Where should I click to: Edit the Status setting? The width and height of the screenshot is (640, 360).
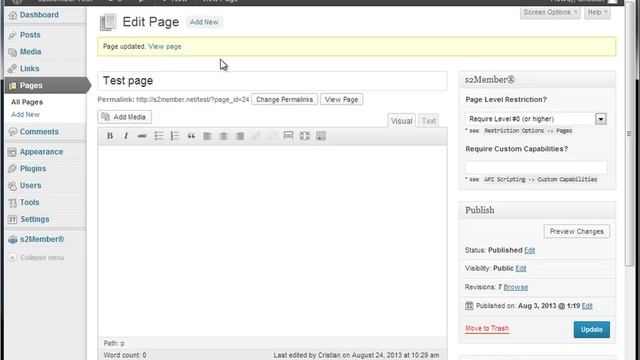click(529, 250)
